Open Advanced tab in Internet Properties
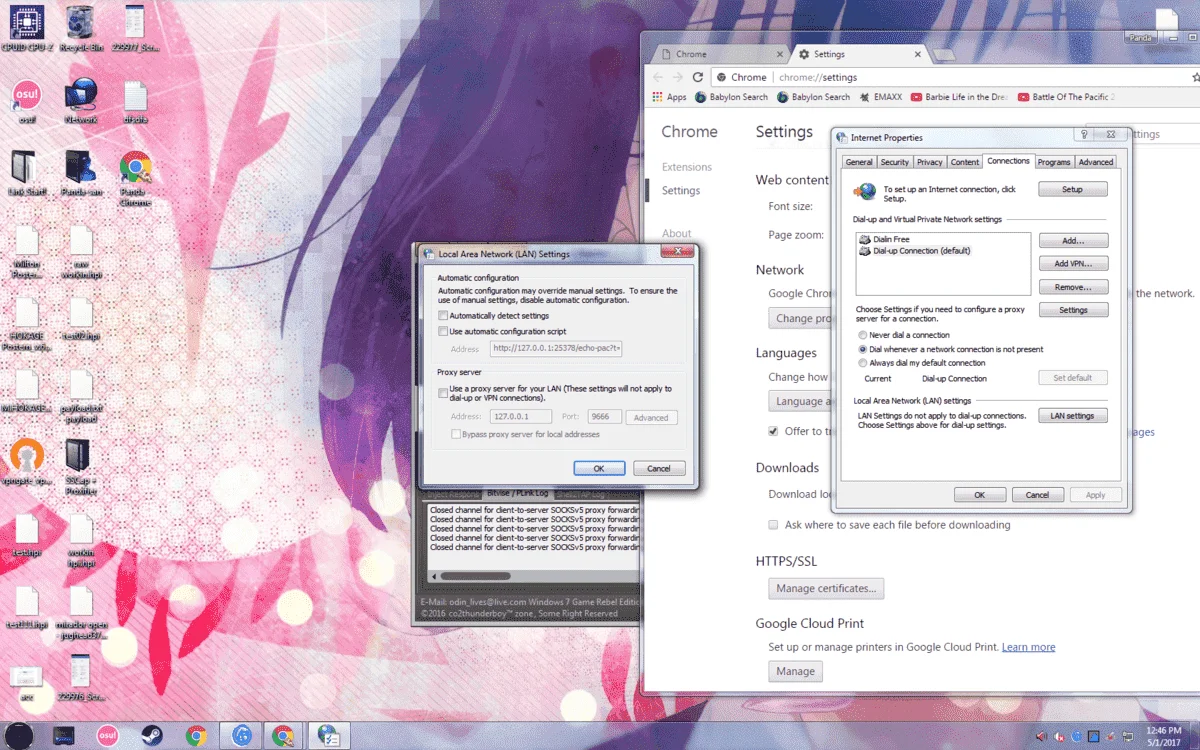The width and height of the screenshot is (1200, 750). tap(1095, 162)
